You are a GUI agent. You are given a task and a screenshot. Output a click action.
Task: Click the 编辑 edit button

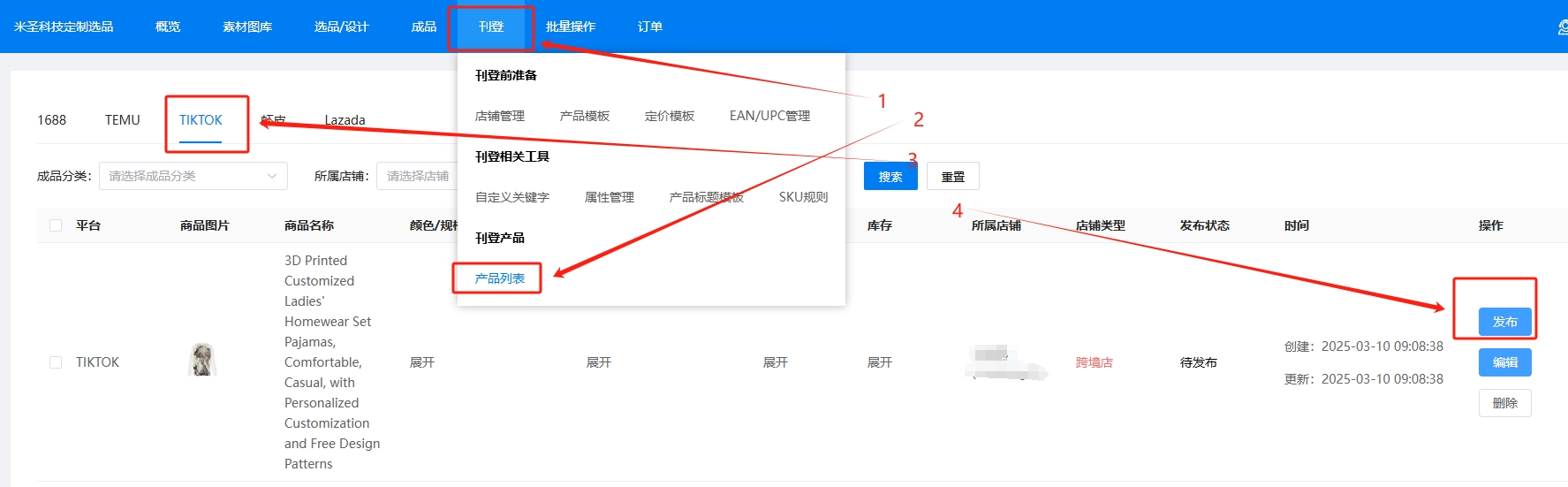[1504, 362]
